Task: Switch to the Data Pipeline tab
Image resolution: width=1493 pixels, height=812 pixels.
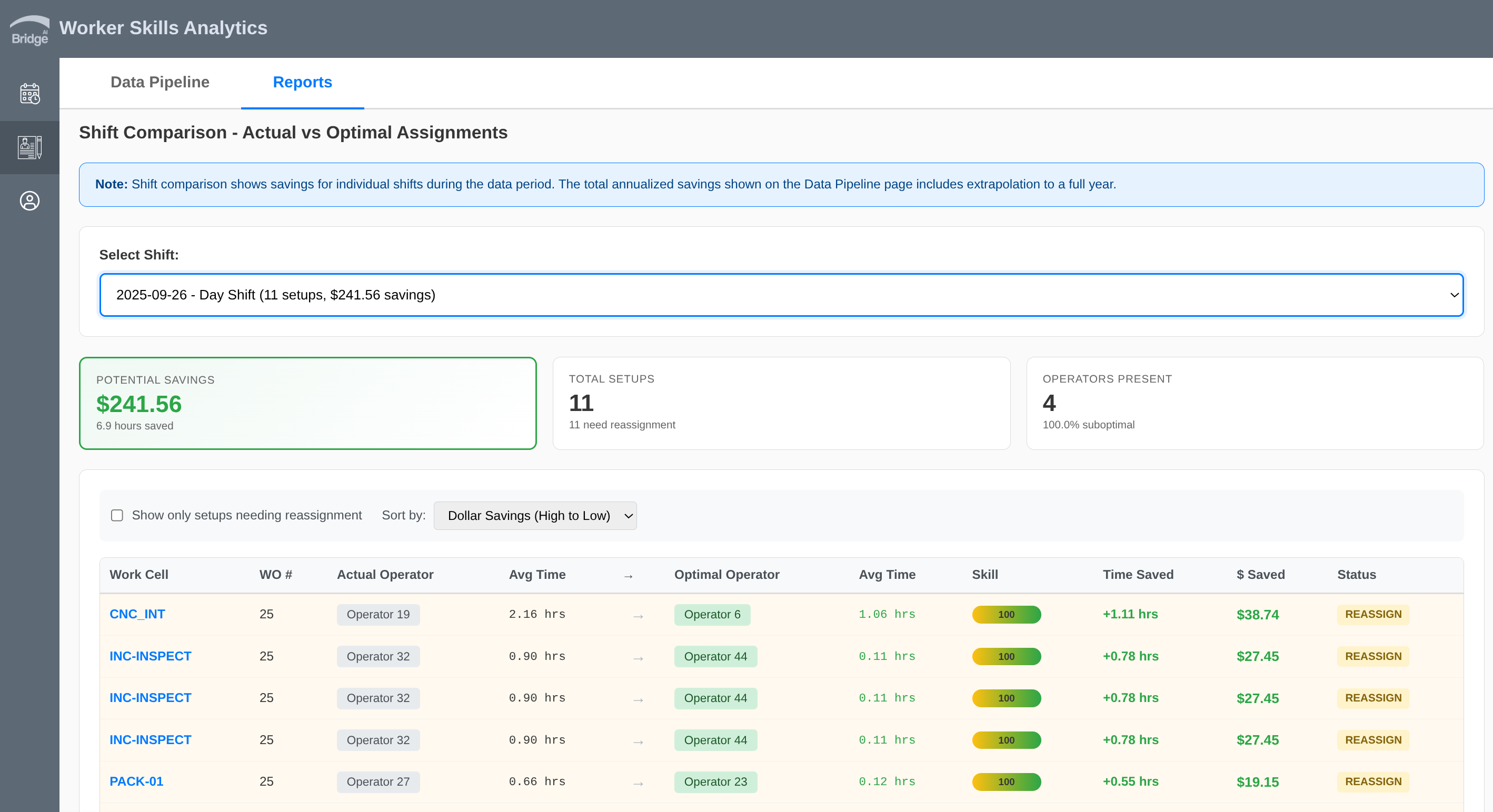Action: click(x=160, y=82)
